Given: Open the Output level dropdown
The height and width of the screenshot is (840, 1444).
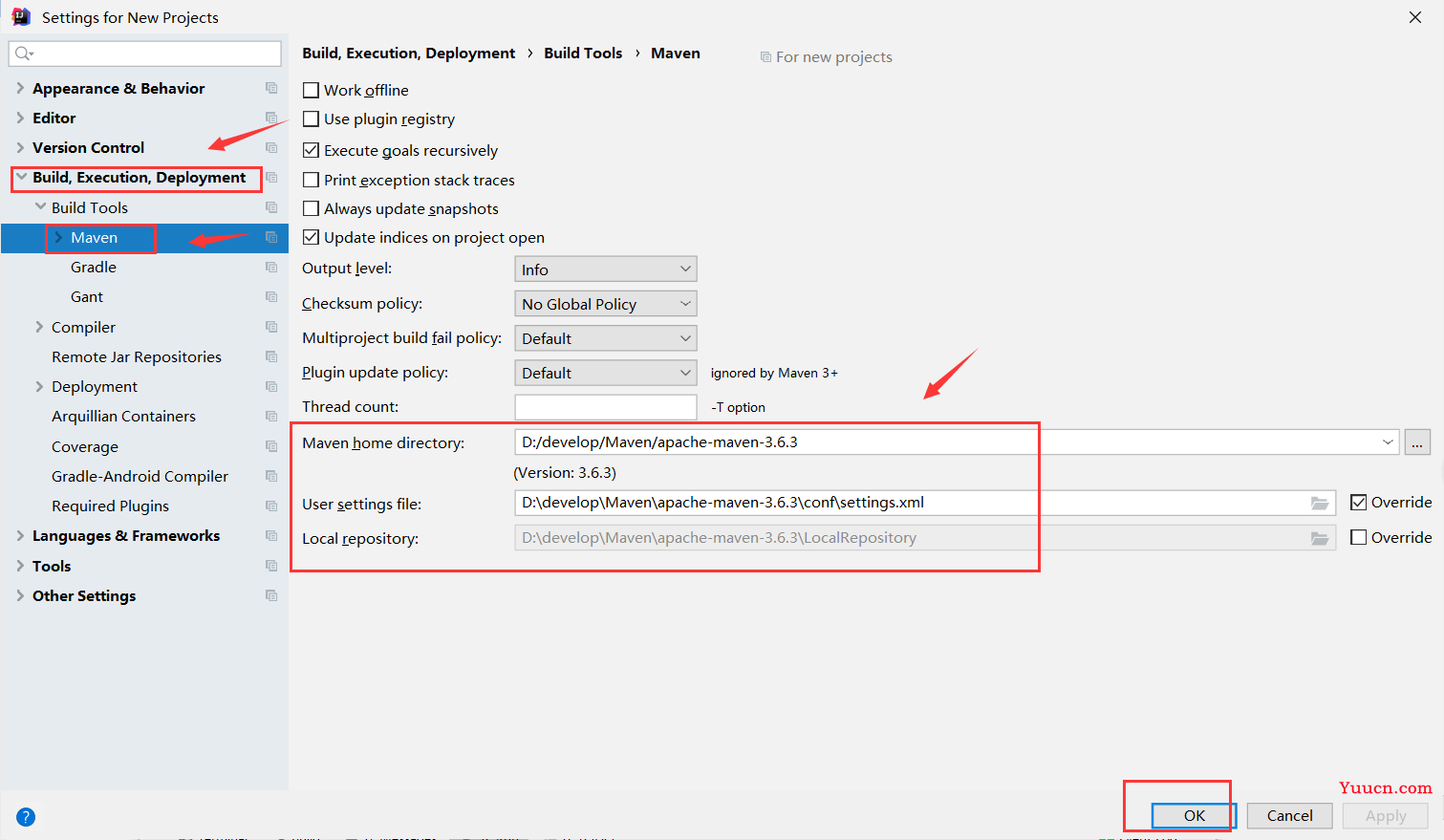Looking at the screenshot, I should pyautogui.click(x=606, y=269).
